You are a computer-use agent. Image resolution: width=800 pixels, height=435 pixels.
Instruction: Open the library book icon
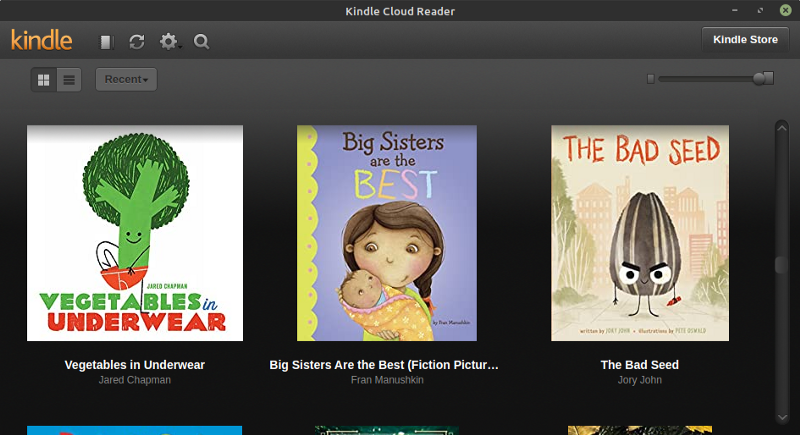[107, 41]
